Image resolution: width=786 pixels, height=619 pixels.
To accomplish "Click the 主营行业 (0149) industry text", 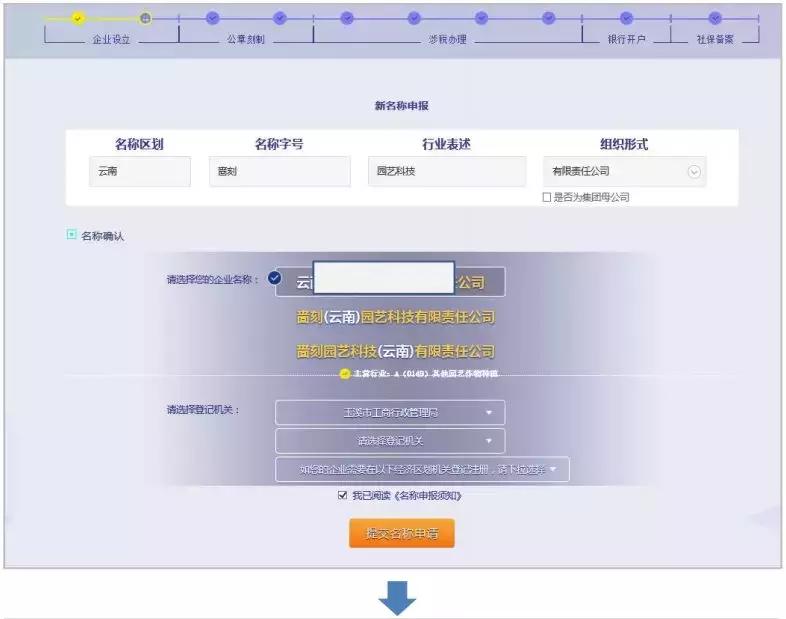I will pos(425,373).
